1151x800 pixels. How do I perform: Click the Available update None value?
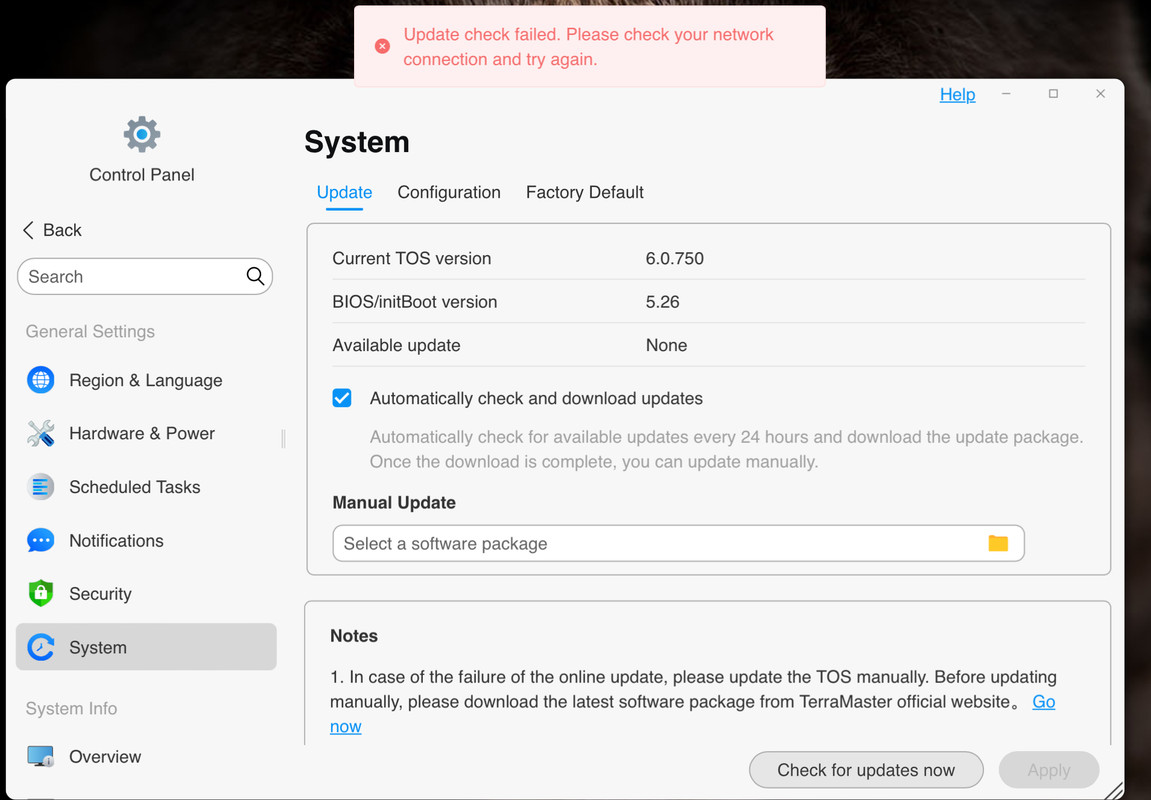click(666, 345)
